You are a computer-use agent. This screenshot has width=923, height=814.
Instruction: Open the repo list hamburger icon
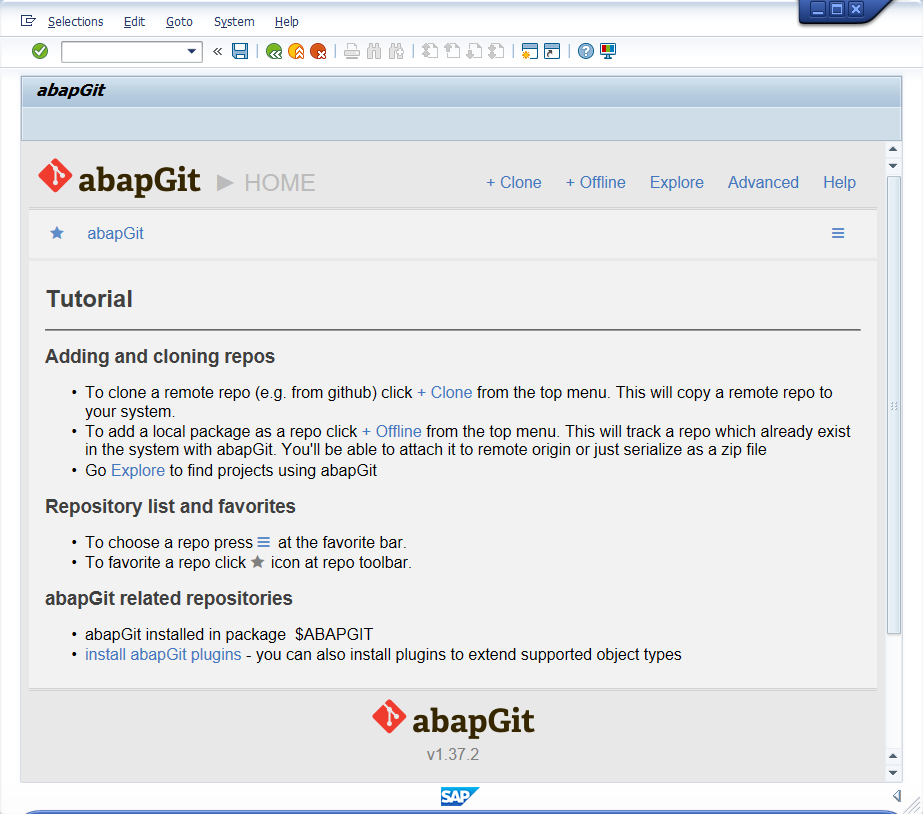(838, 233)
